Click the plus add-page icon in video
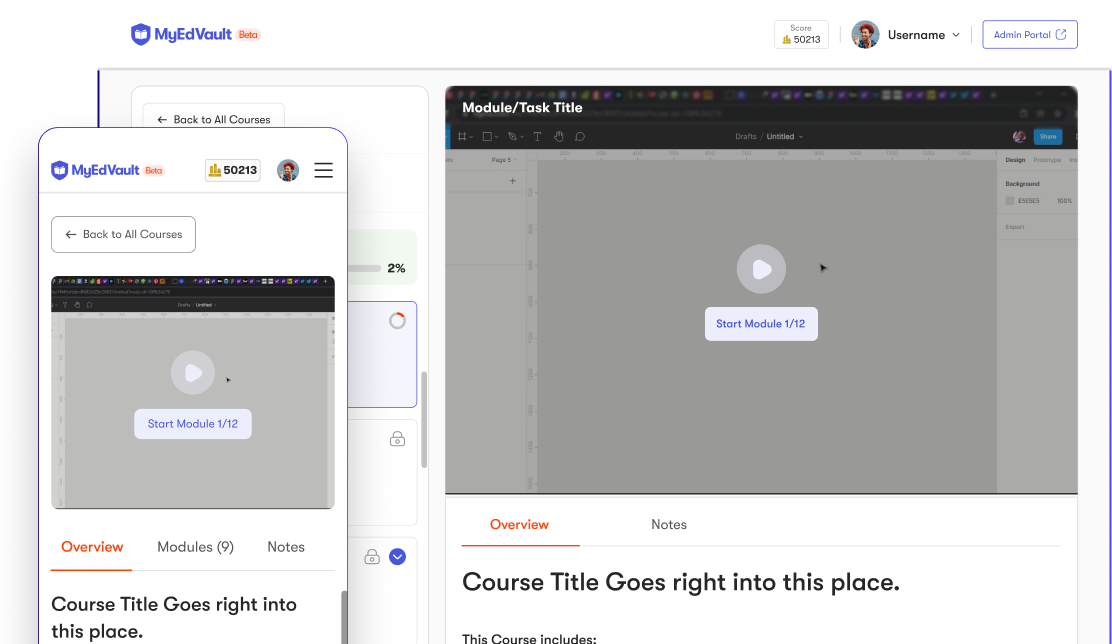Image resolution: width=1112 pixels, height=644 pixels. 513,181
